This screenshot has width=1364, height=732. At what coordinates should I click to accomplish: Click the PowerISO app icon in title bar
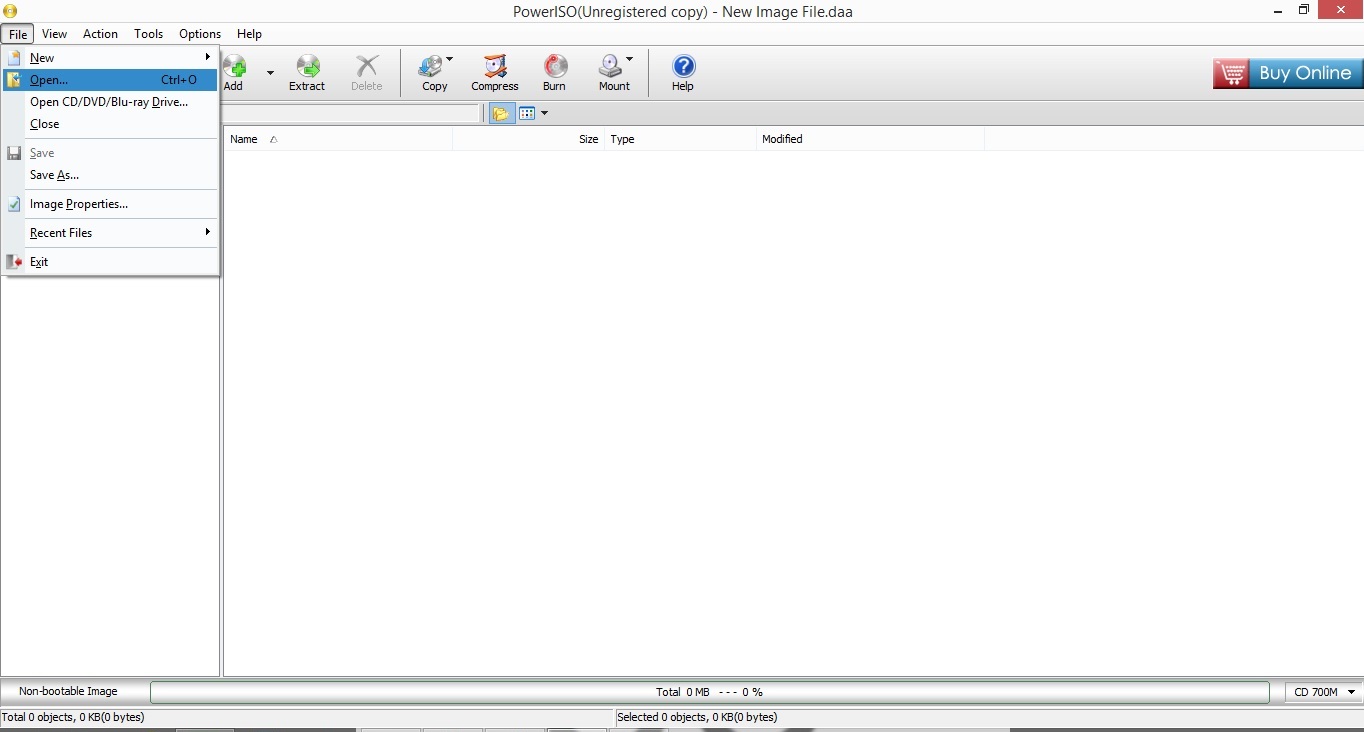click(10, 11)
